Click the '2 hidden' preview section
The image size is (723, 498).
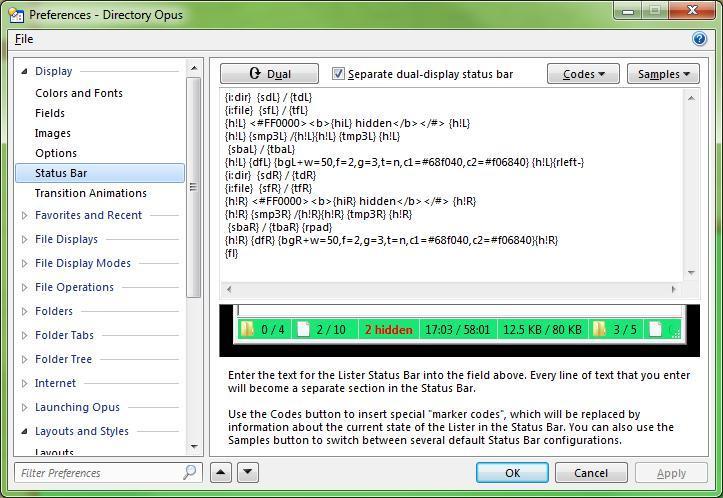pos(389,329)
